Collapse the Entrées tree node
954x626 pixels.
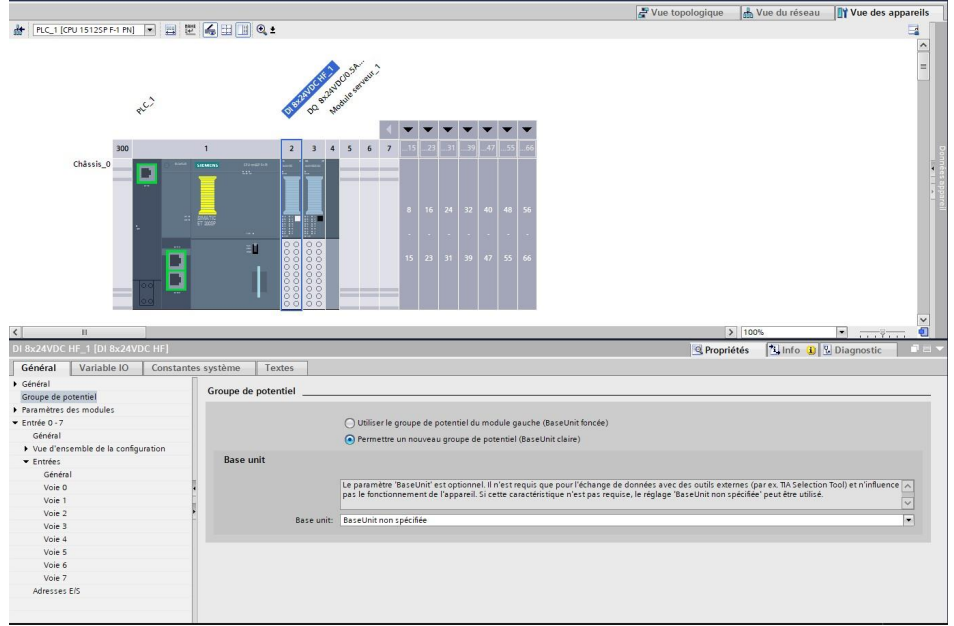[x=26, y=462]
